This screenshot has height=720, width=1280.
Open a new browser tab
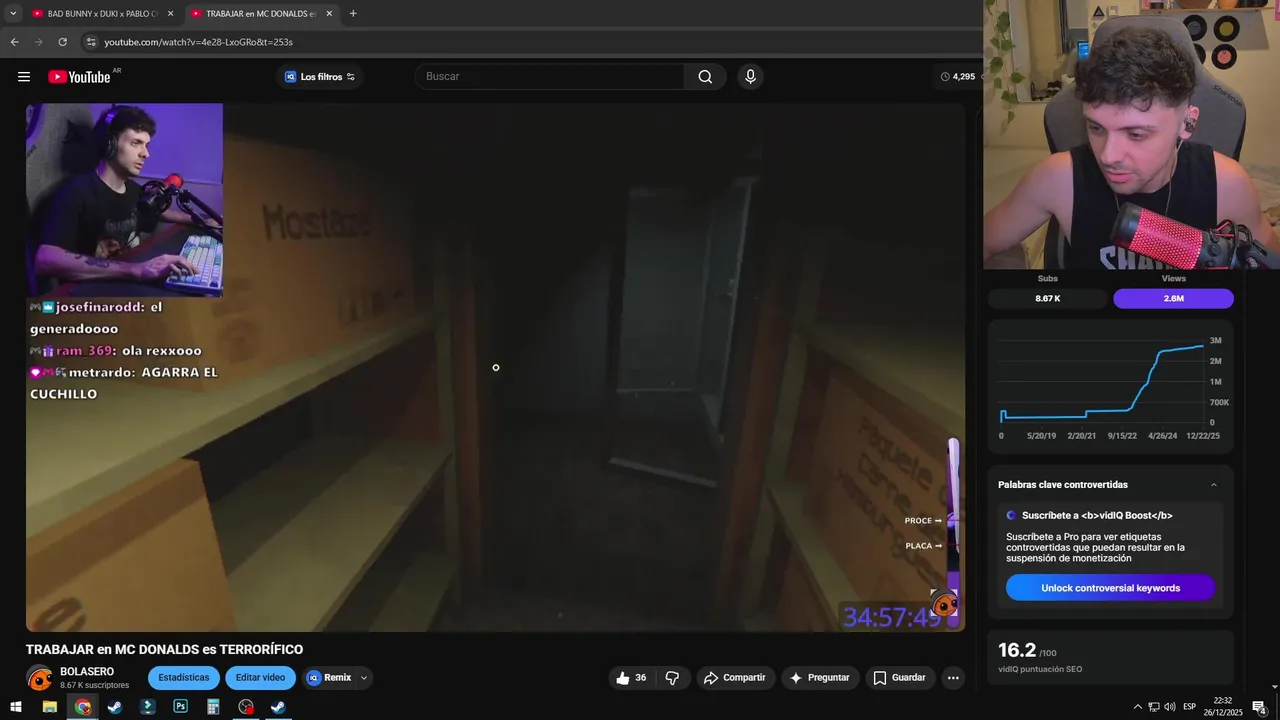[353, 14]
